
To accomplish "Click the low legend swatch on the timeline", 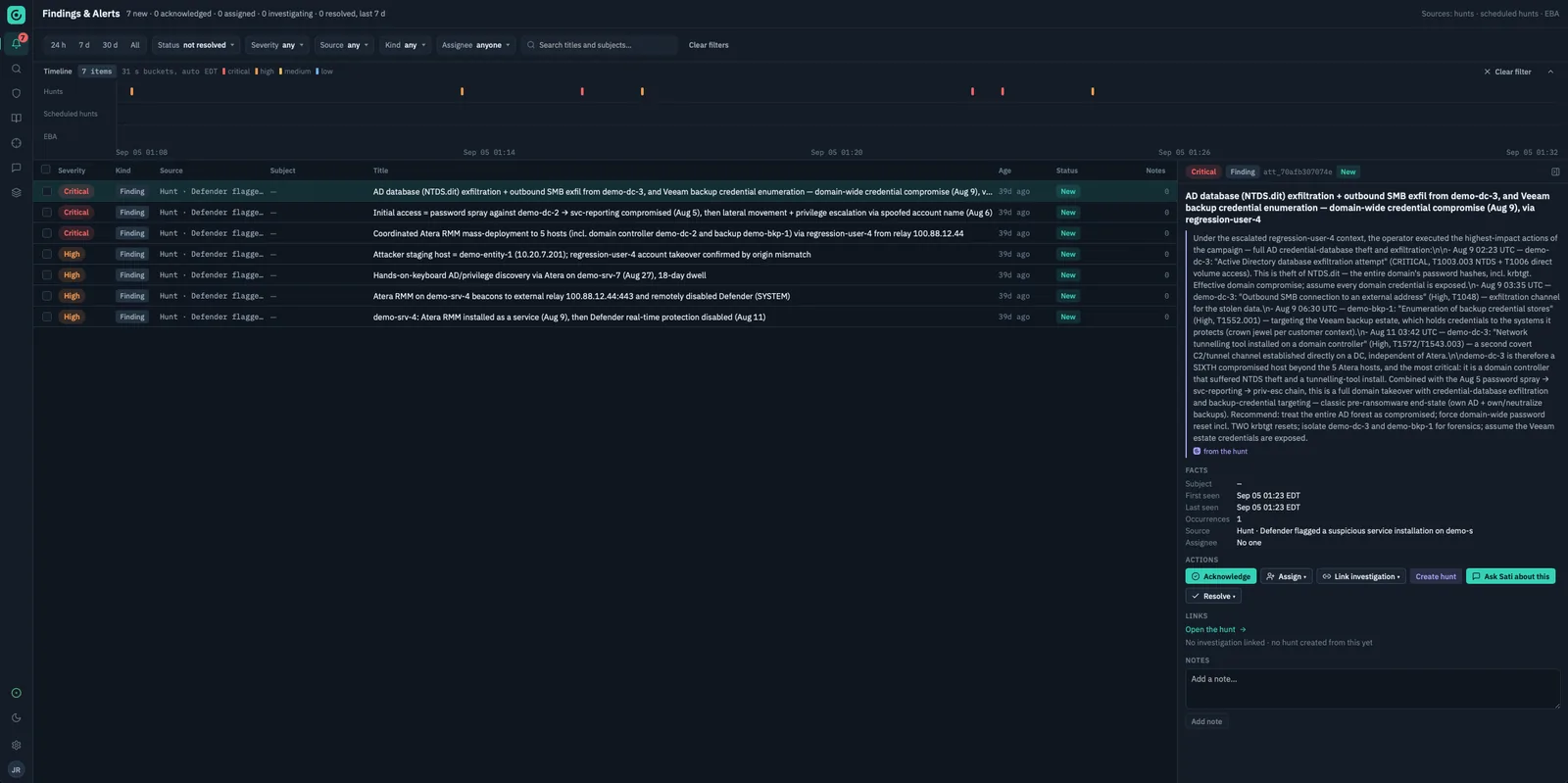I will (317, 72).
